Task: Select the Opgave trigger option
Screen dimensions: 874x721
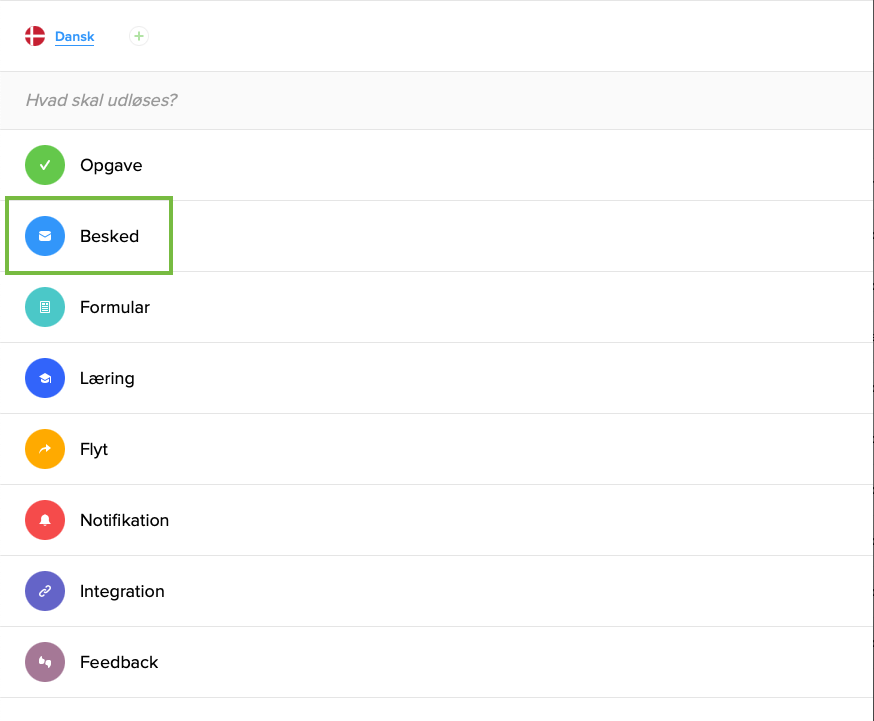Action: click(x=111, y=165)
